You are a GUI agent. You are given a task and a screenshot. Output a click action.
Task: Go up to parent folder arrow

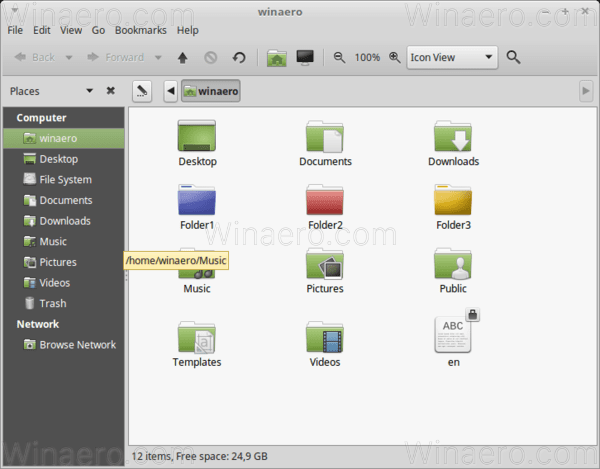(x=183, y=58)
